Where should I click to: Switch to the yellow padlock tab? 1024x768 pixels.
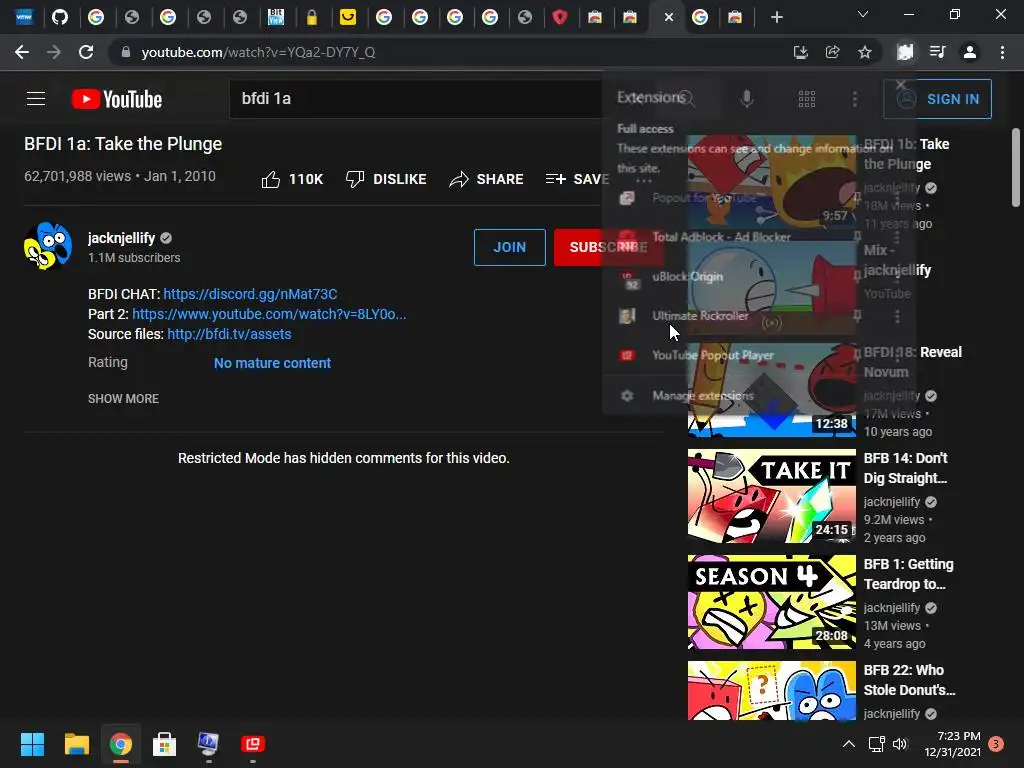pyautogui.click(x=312, y=17)
